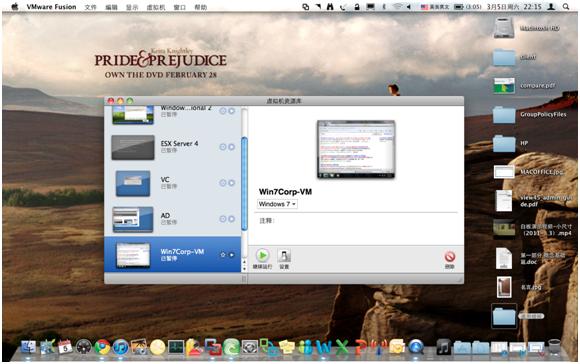This screenshot has height=364, width=580.
Task: Click the Wi-Fi status icon in menu bar
Action: point(398,7)
